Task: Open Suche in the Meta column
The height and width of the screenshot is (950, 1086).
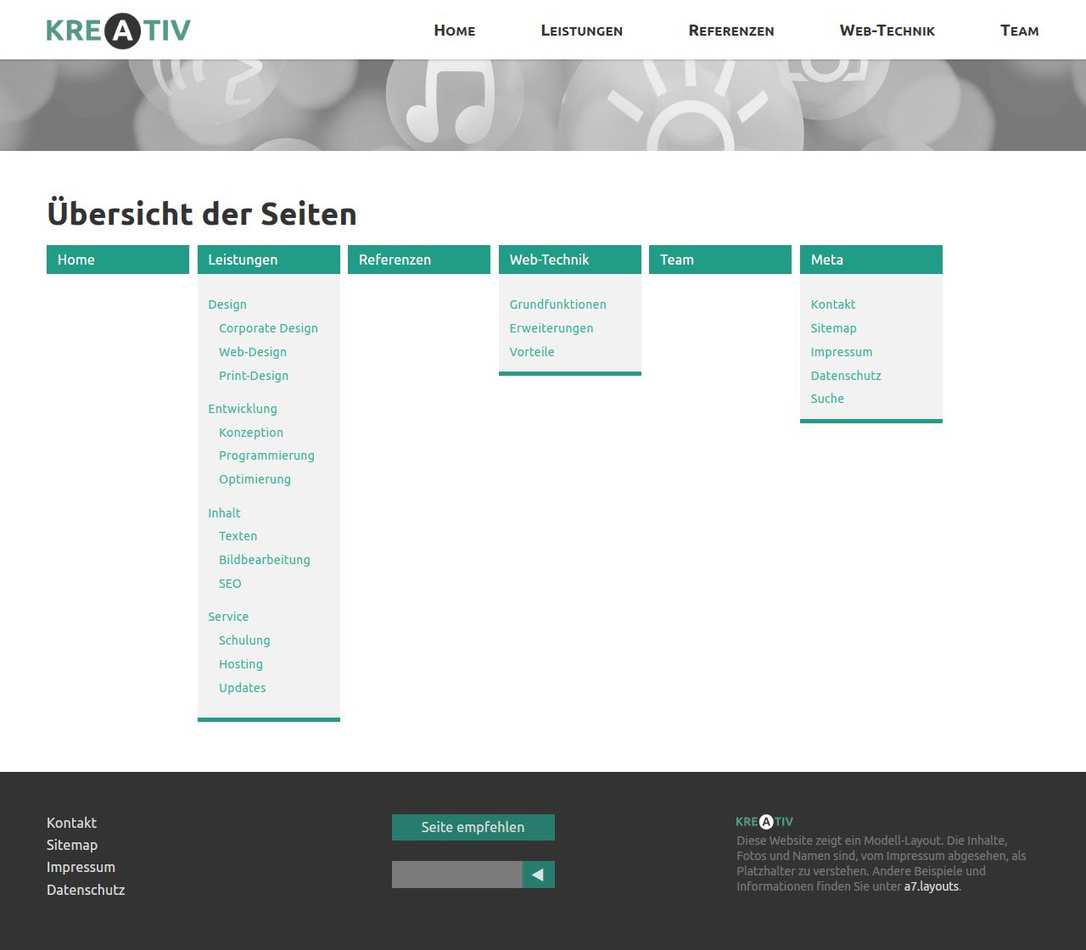Action: (x=827, y=399)
